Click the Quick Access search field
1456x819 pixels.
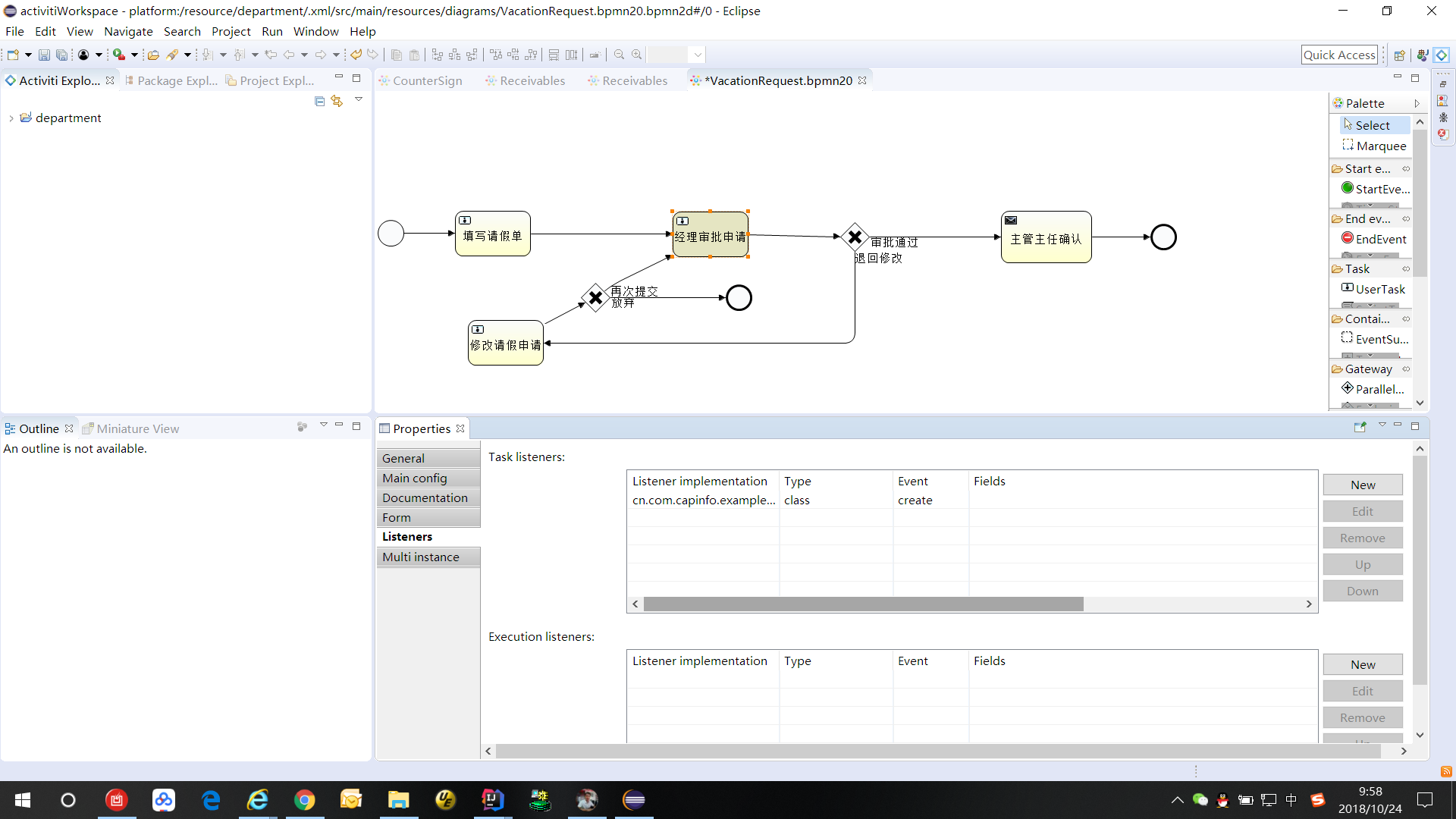click(x=1339, y=55)
